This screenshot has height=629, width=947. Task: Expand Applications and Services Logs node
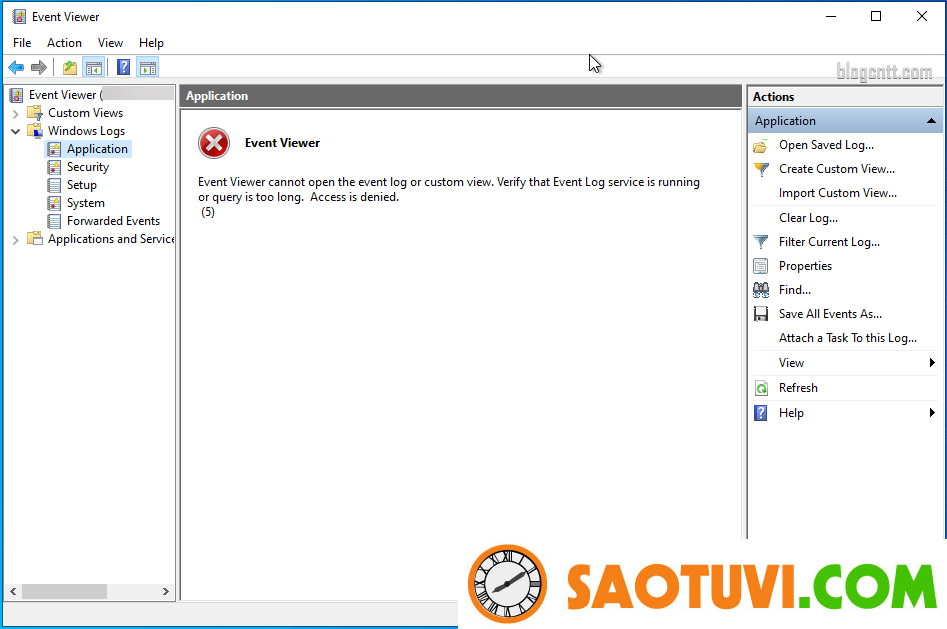[x=16, y=240]
